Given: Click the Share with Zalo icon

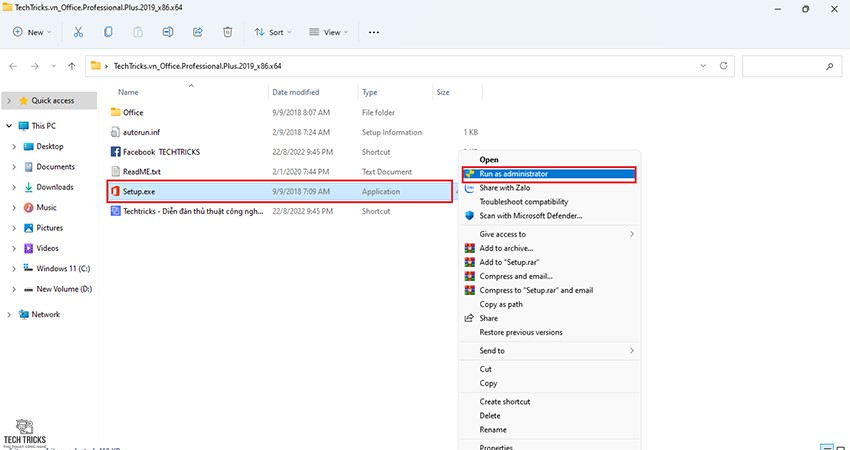Looking at the screenshot, I should pyautogui.click(x=469, y=188).
